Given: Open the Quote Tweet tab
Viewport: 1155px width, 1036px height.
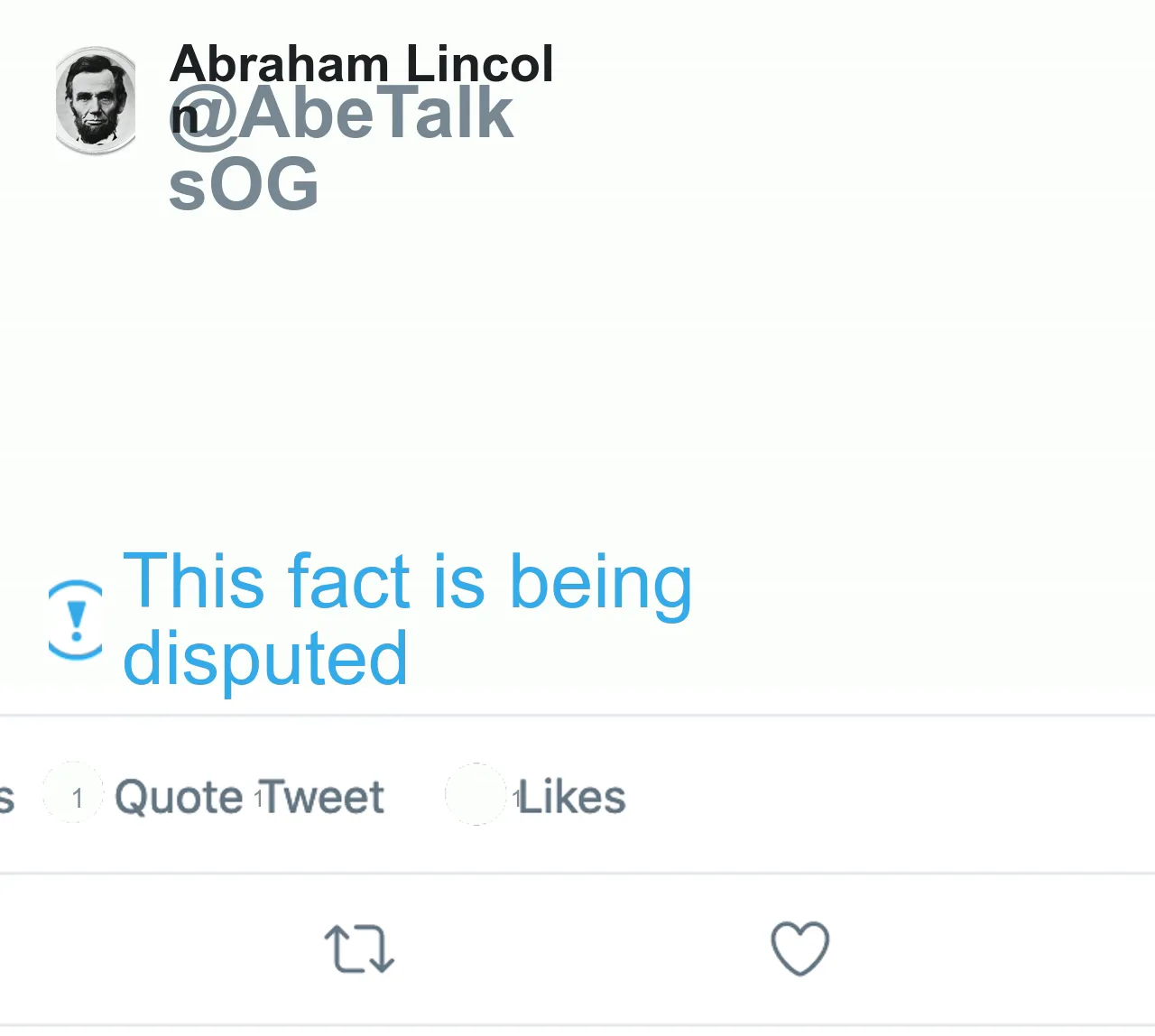Looking at the screenshot, I should point(249,796).
